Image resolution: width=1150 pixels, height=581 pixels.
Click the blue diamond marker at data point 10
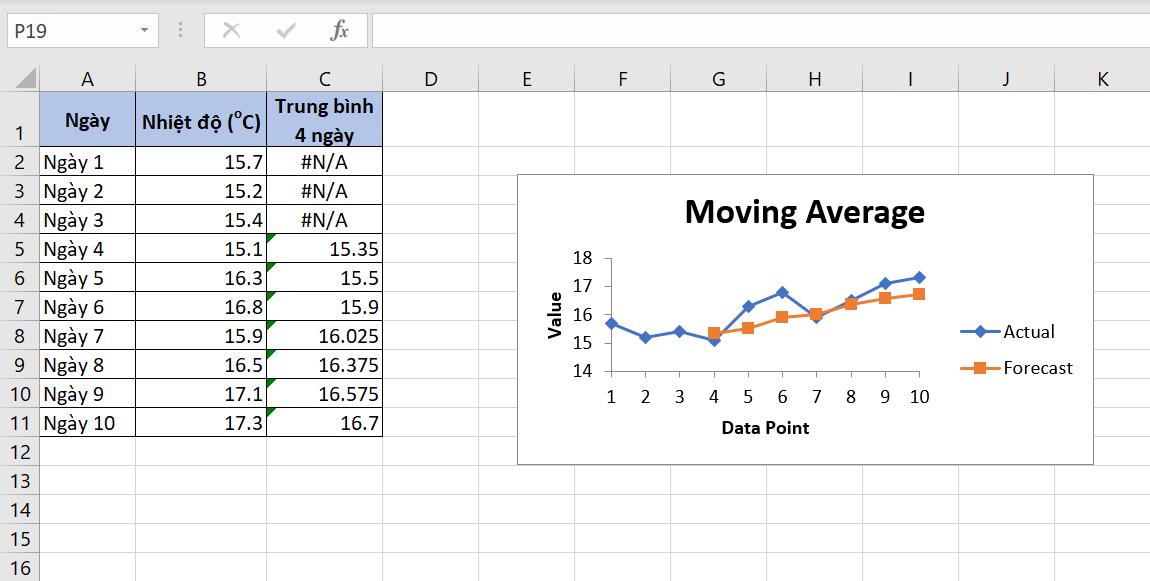(x=919, y=276)
